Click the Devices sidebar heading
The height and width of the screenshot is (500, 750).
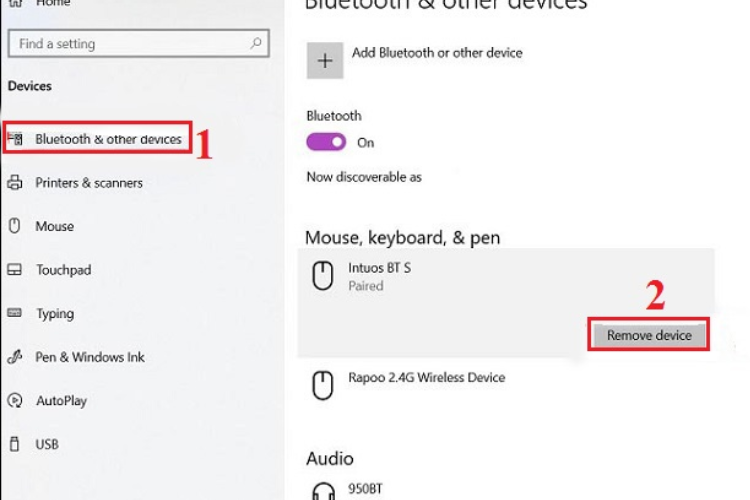[x=30, y=86]
